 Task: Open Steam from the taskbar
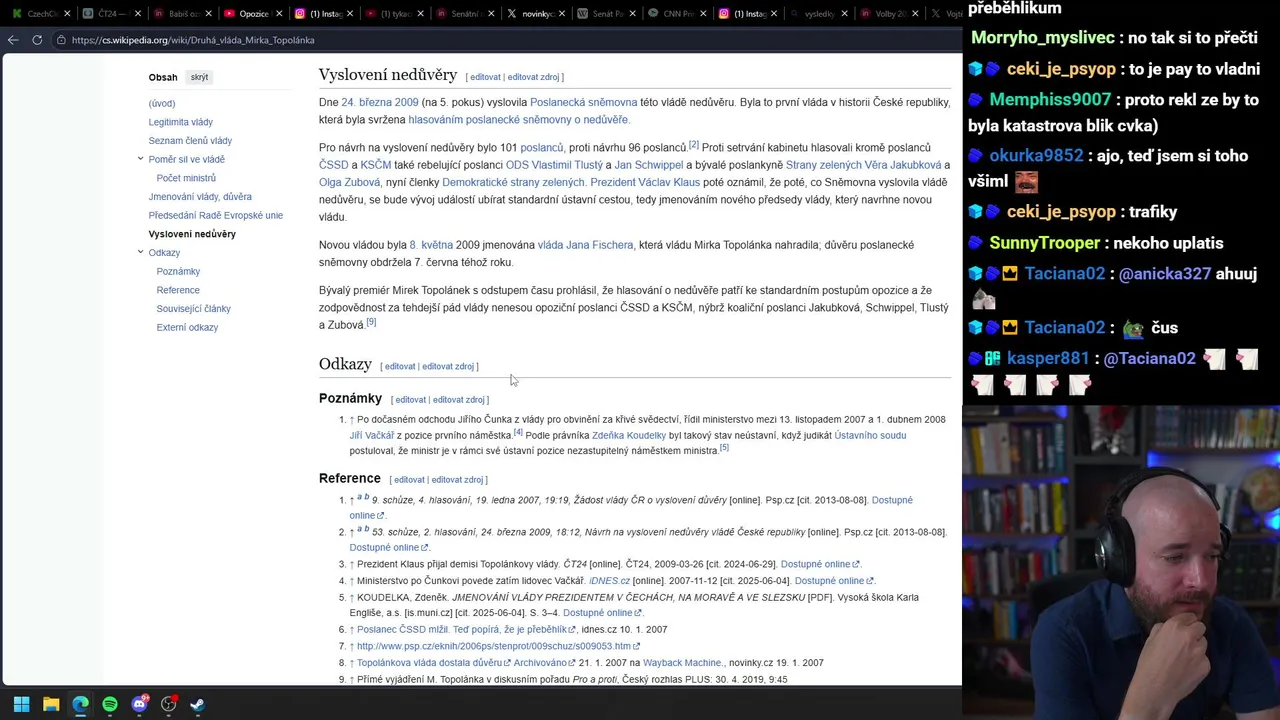197,704
